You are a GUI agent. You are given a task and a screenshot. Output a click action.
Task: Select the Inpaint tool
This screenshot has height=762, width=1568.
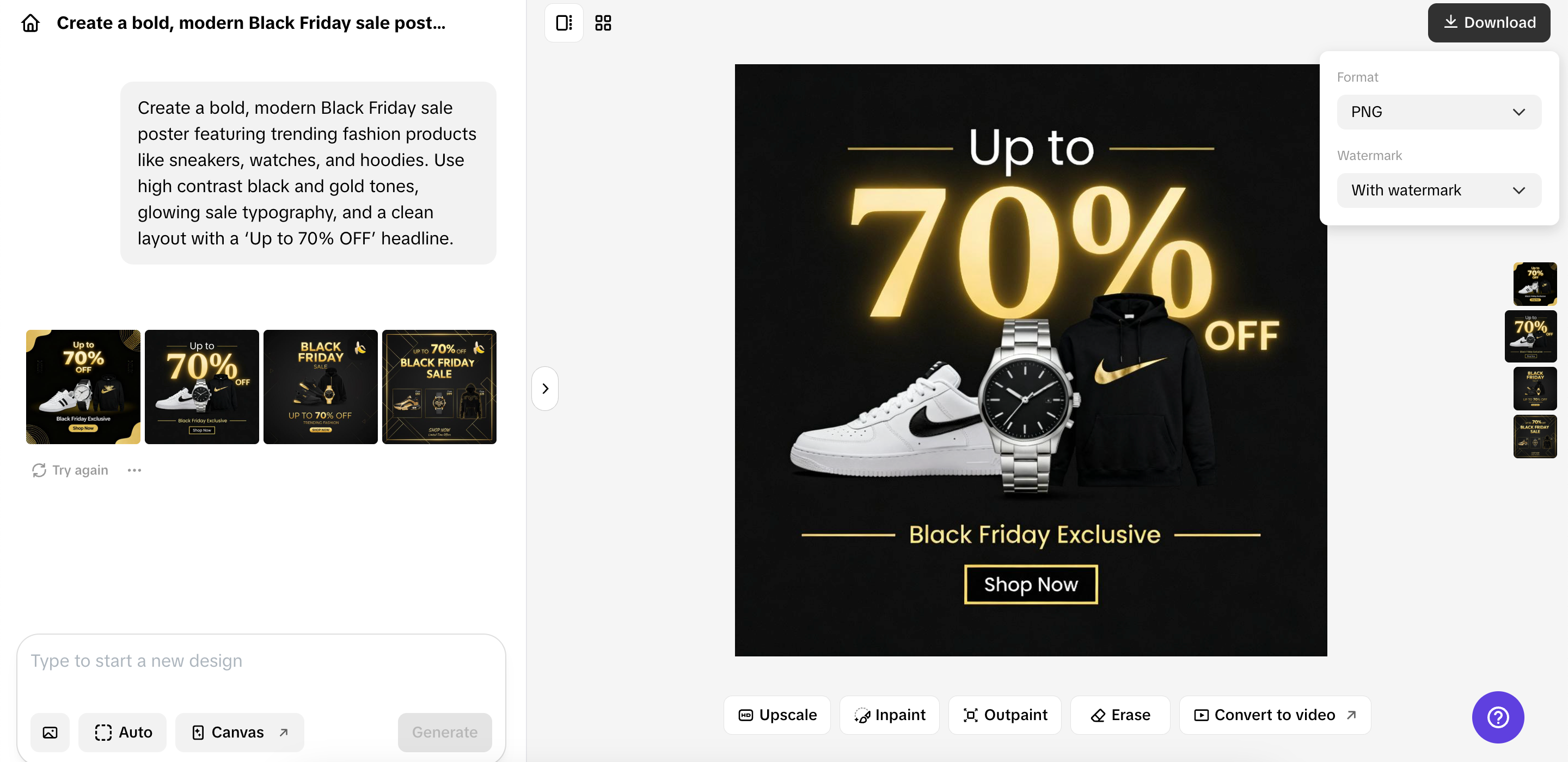tap(889, 715)
